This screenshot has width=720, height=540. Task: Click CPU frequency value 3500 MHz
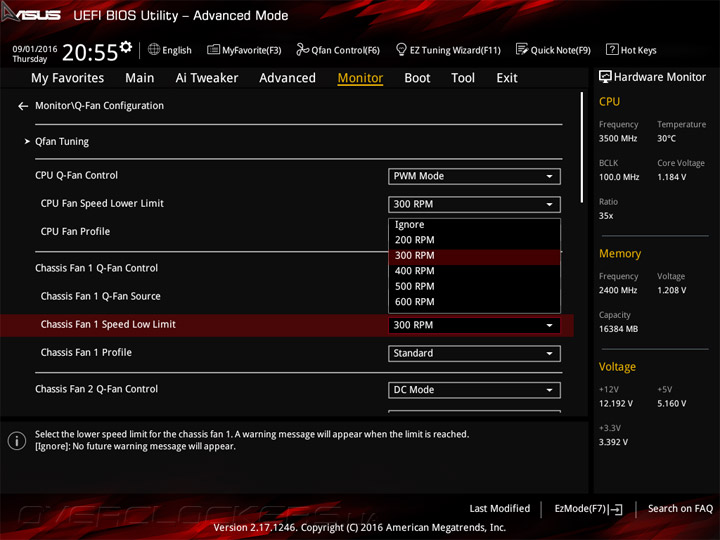(x=618, y=139)
